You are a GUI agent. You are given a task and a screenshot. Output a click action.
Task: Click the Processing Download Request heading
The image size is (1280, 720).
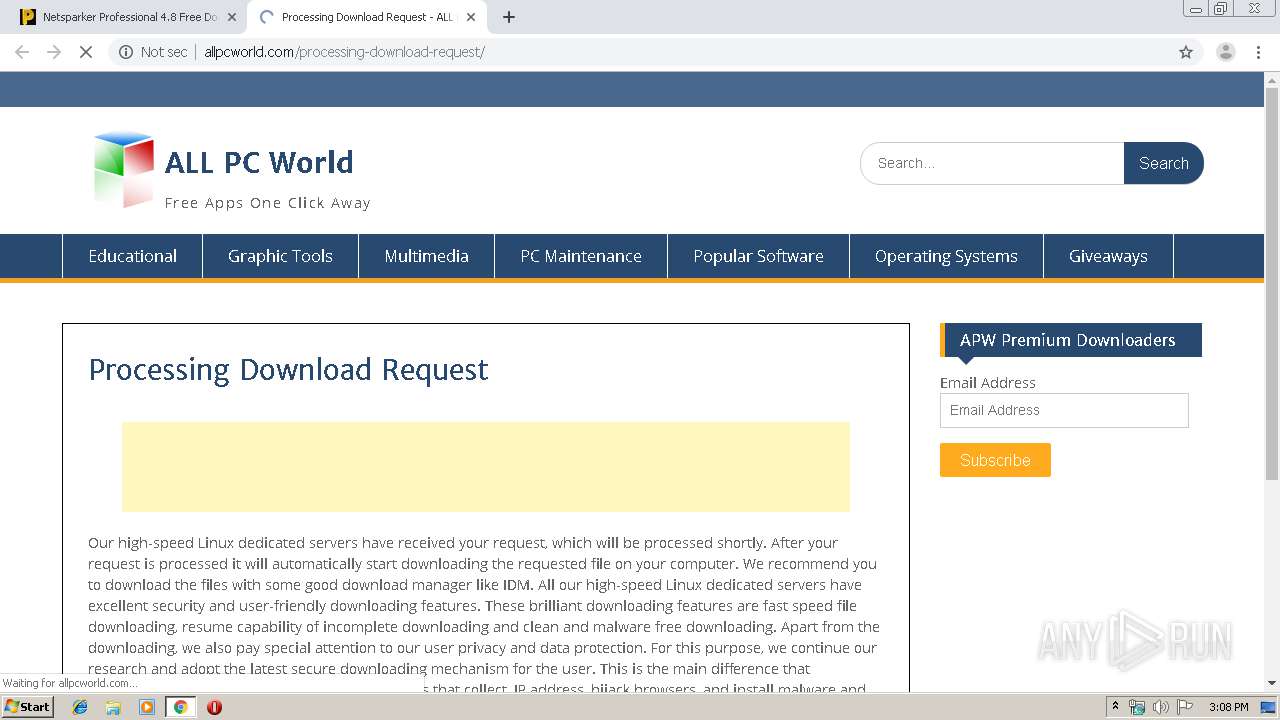tap(288, 370)
